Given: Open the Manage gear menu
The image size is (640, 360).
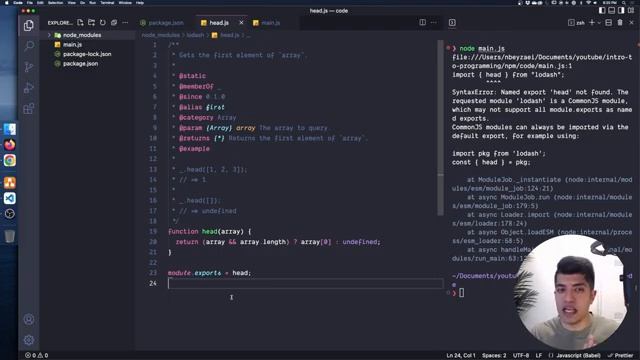Looking at the screenshot, I should point(29,340).
